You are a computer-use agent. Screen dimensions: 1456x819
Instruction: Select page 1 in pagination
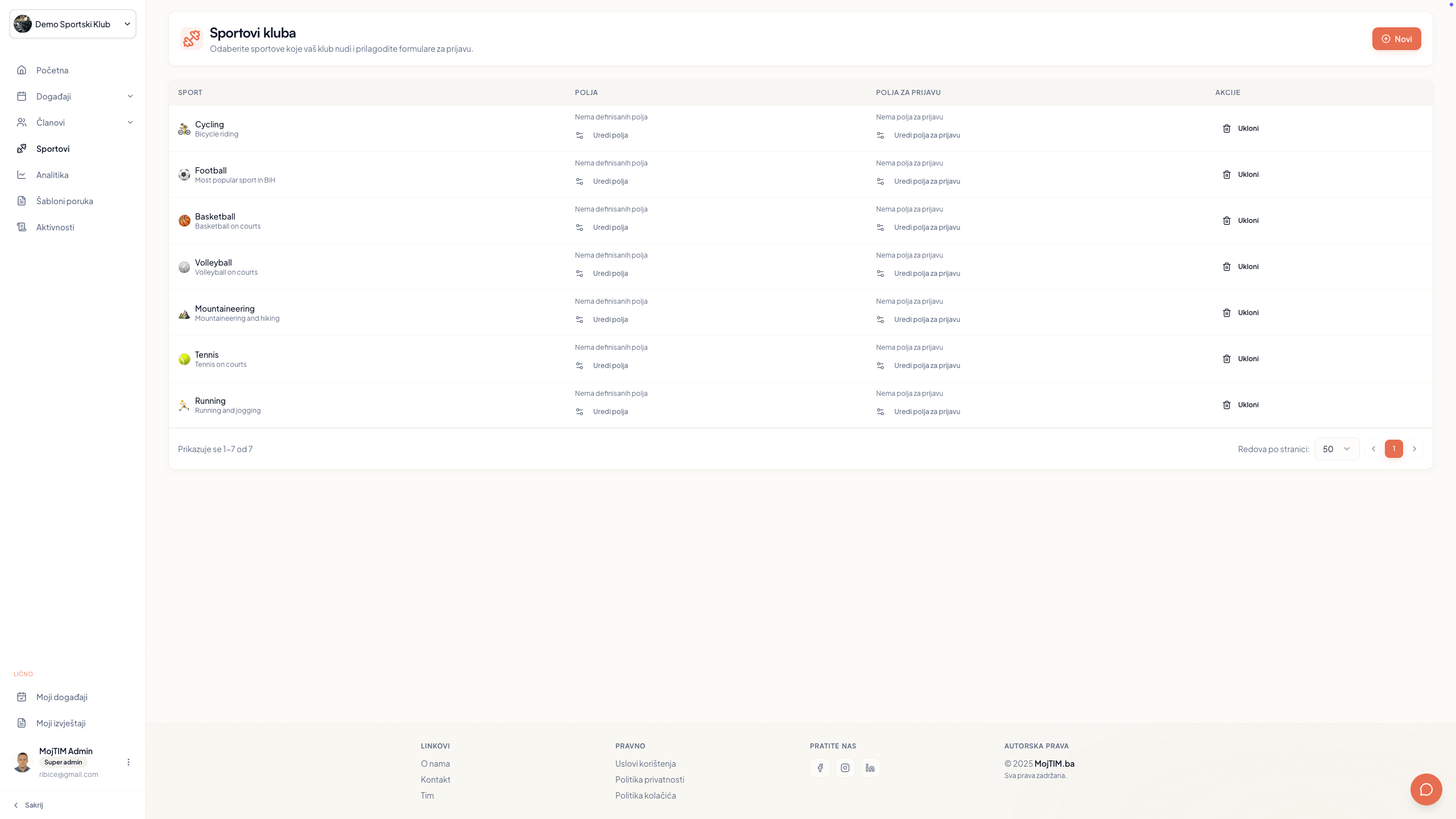(1393, 449)
